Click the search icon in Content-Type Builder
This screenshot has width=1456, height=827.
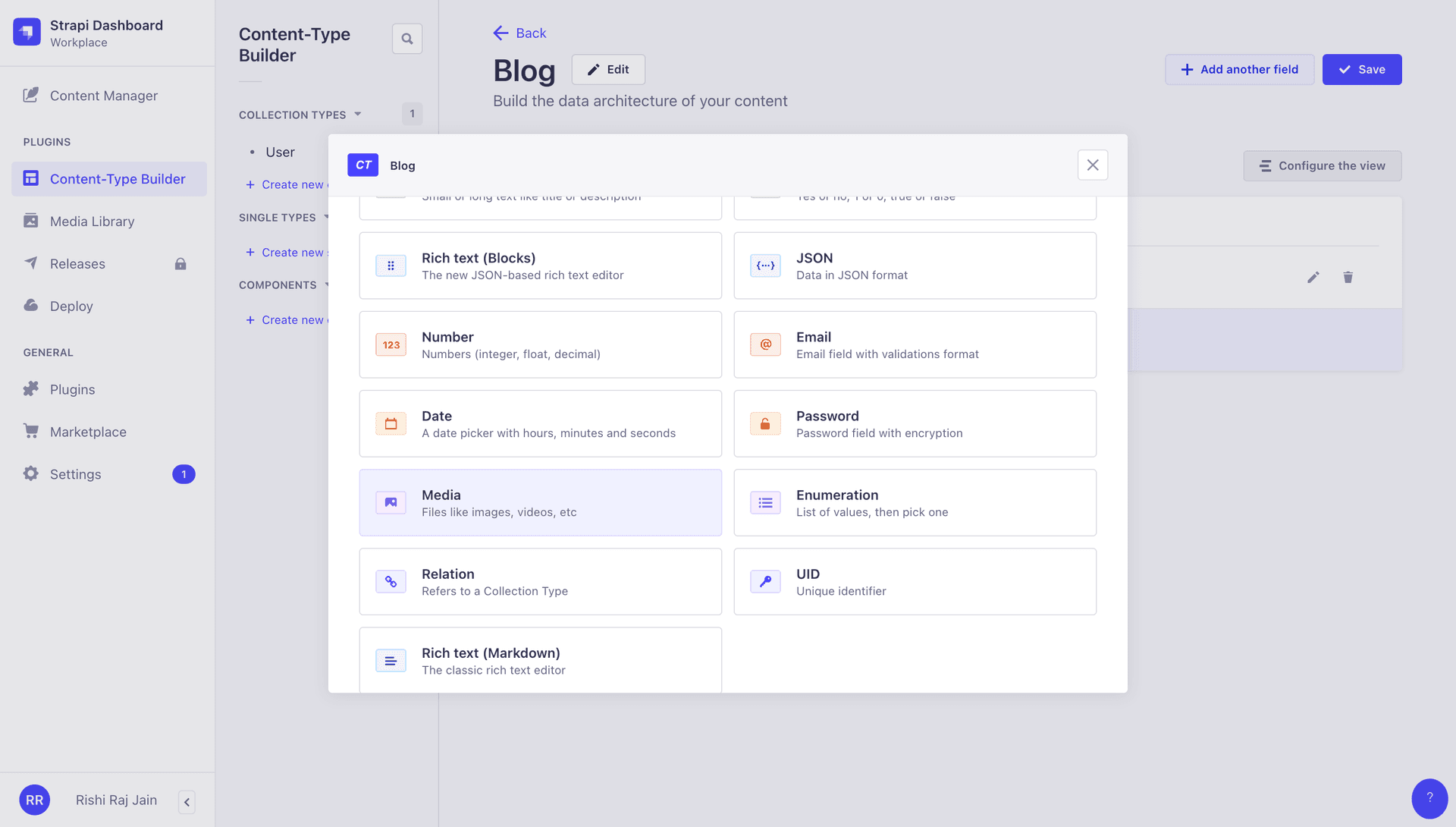[407, 39]
